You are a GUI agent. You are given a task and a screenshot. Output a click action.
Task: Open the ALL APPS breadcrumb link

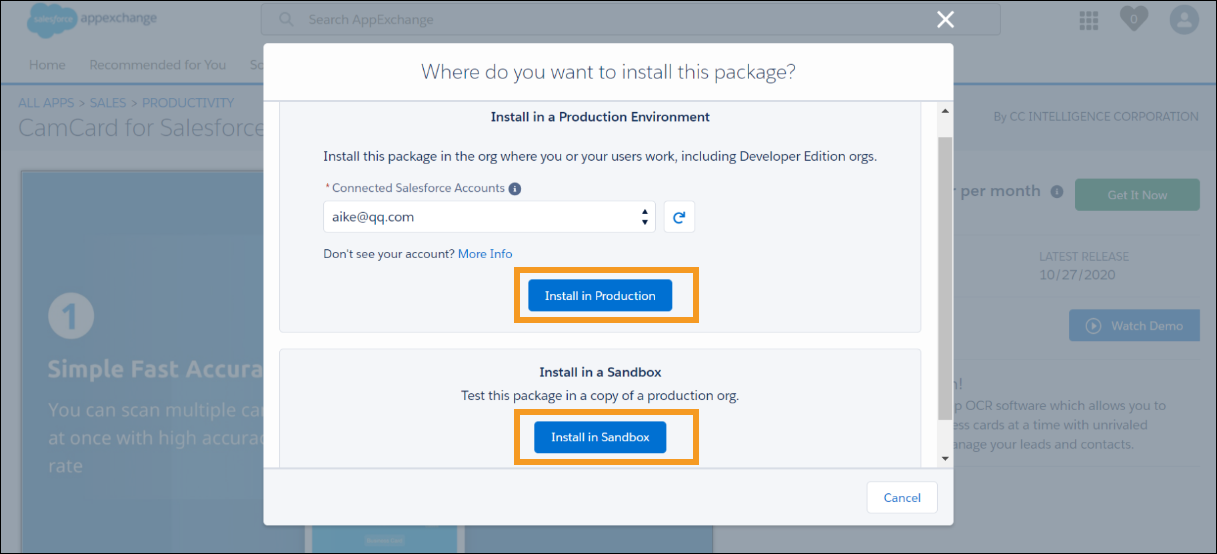coord(47,103)
